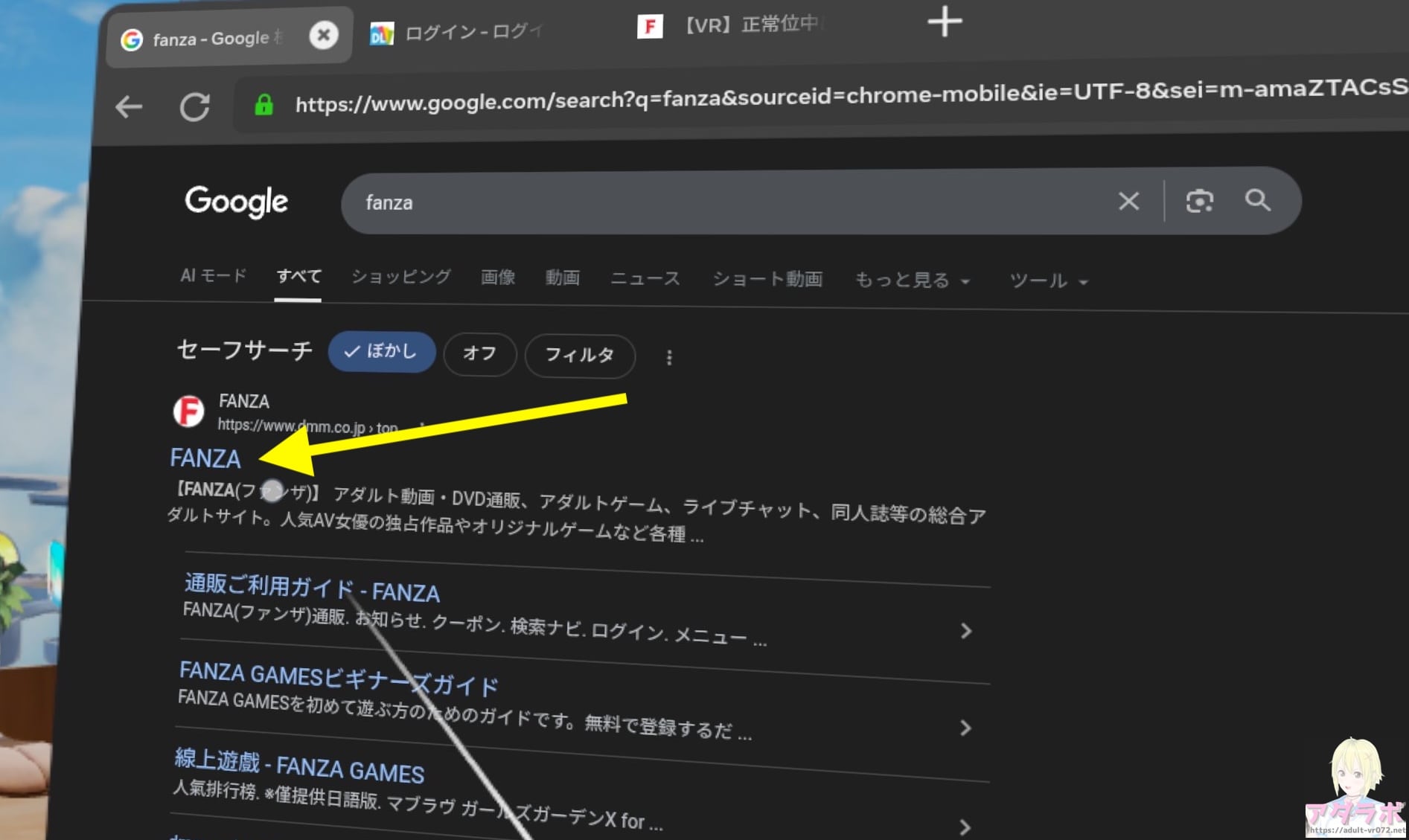Close the fanza - Google tab
Image resolution: width=1409 pixels, height=840 pixels.
(324, 35)
